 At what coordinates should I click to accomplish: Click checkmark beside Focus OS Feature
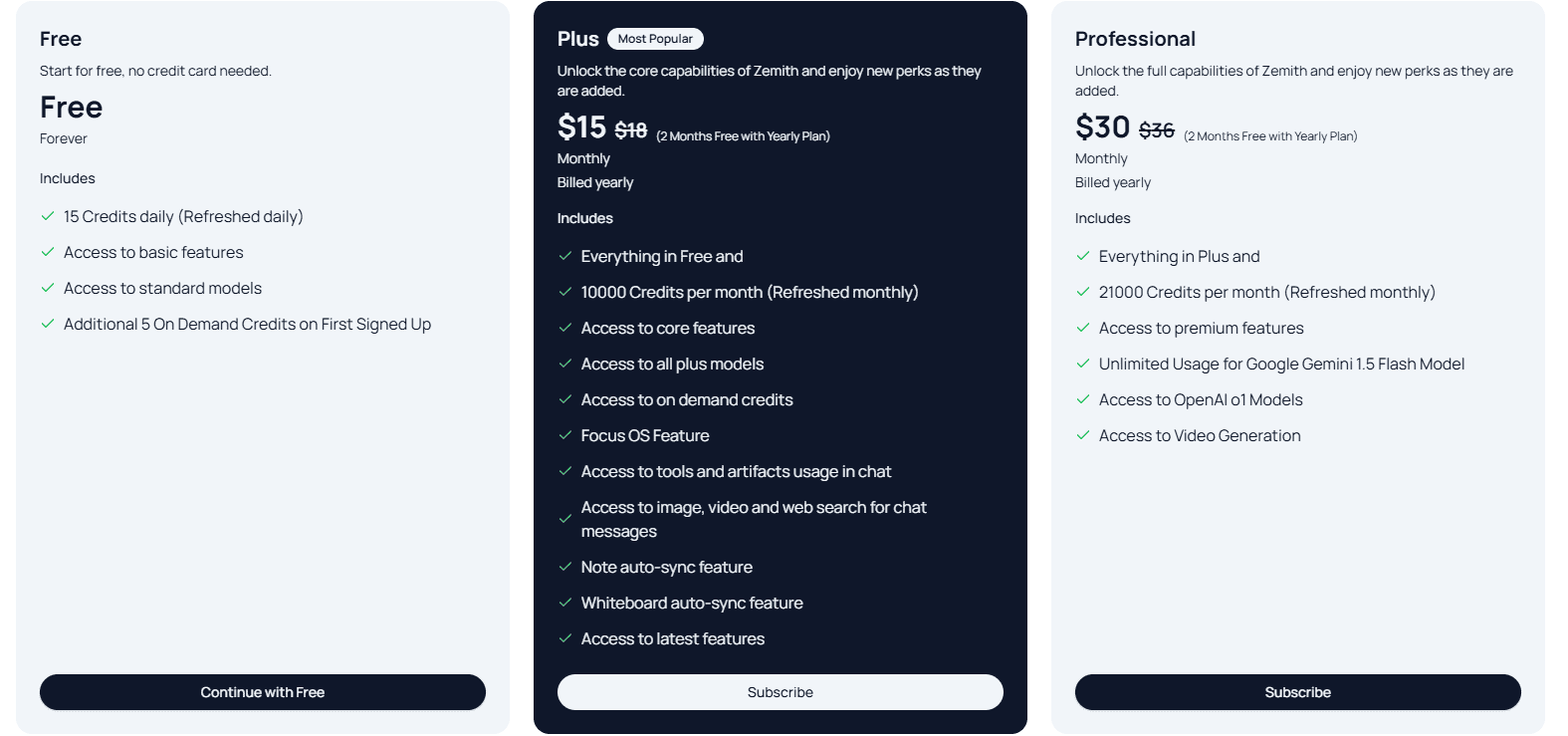(565, 435)
